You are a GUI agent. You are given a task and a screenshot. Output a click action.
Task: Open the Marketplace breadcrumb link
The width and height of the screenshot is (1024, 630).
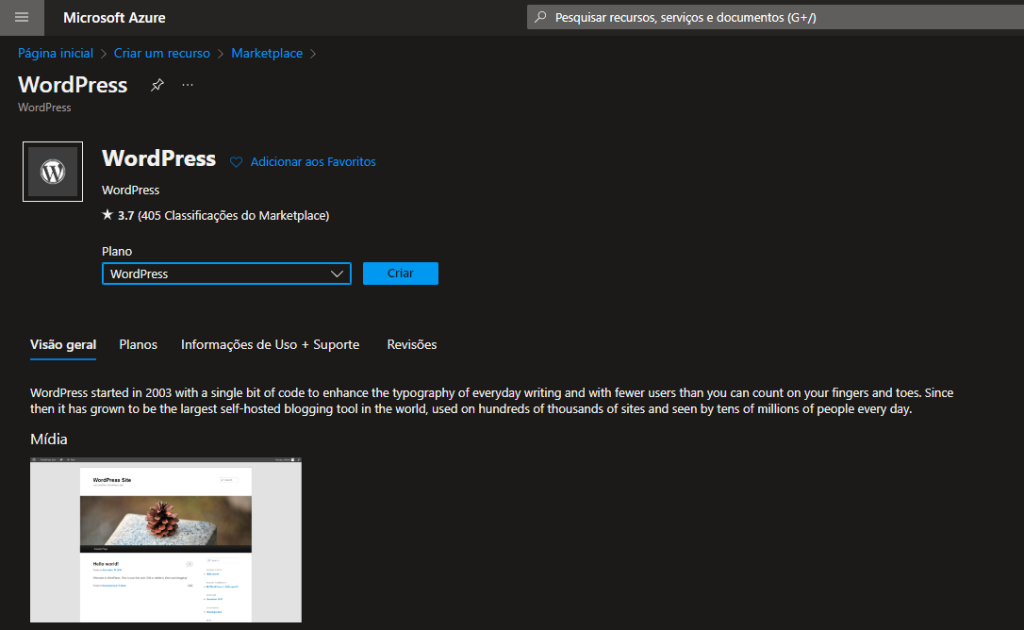267,54
